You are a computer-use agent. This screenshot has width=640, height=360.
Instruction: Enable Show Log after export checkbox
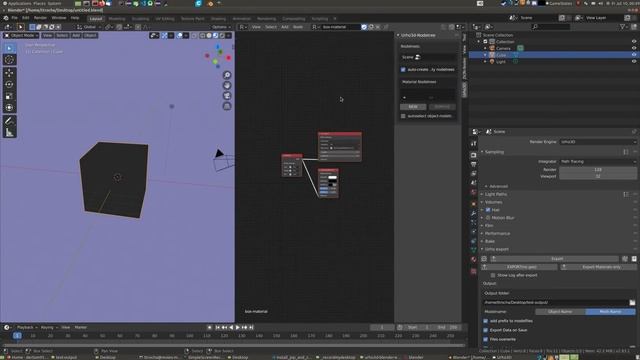[x=493, y=276]
